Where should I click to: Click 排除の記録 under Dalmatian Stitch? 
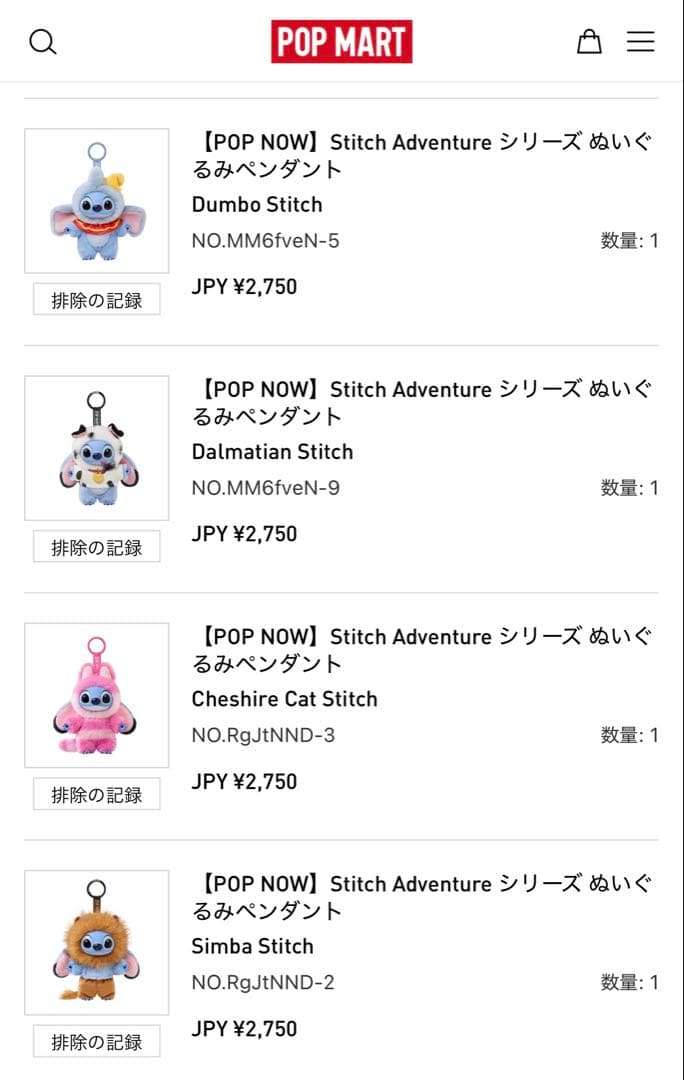95,547
